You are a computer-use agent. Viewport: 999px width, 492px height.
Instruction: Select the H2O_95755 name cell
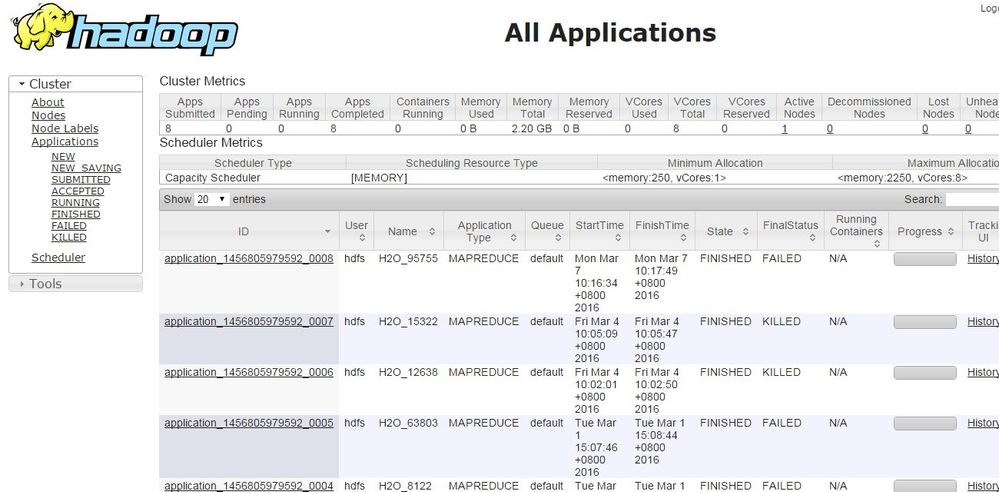[408, 259]
